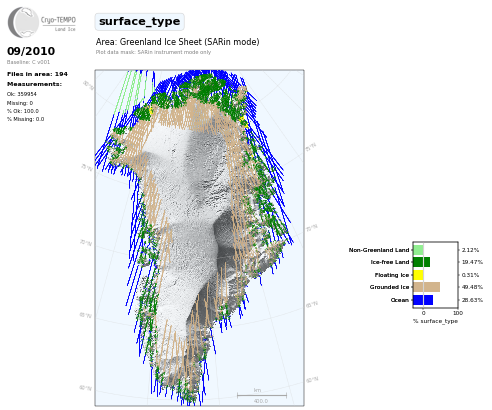
Task: Select the dark green Ice-free Land bar
Action: click(x=421, y=262)
